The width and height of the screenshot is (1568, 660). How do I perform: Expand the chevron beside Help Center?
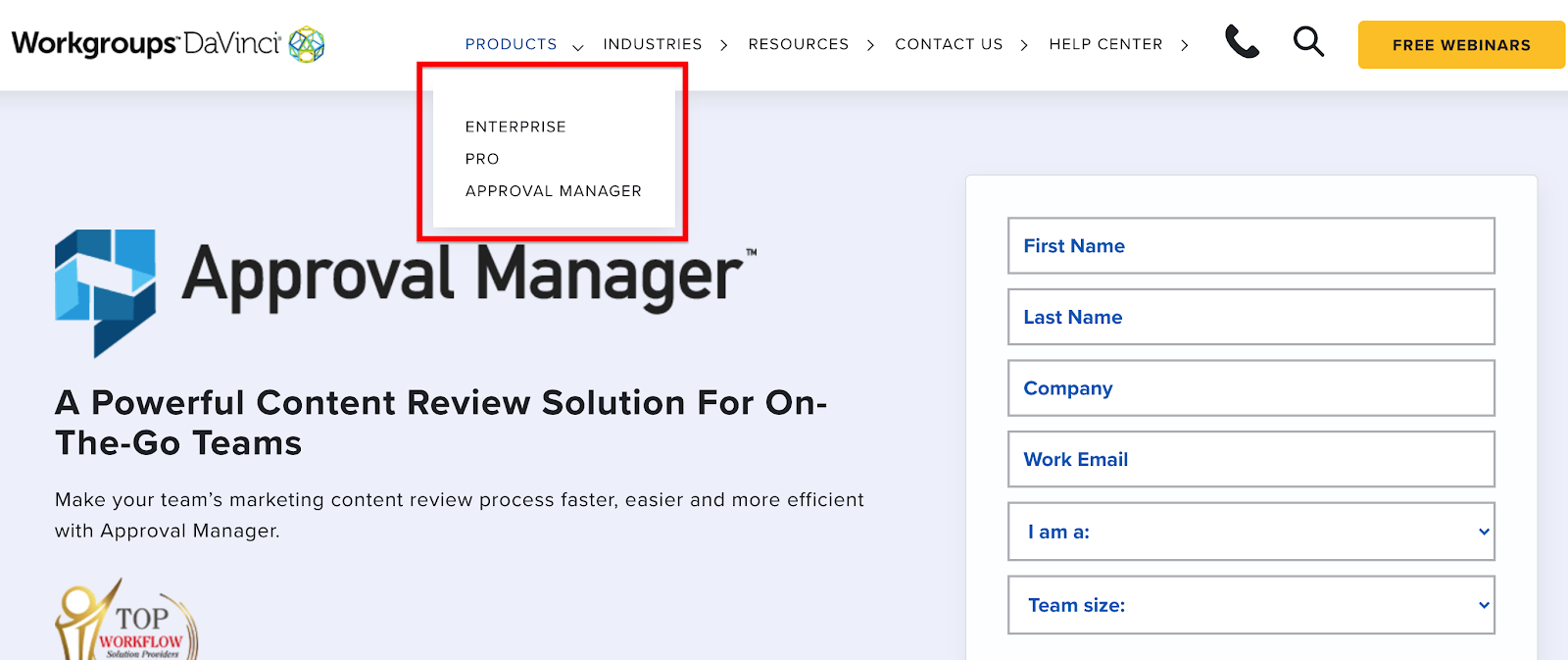(1185, 45)
